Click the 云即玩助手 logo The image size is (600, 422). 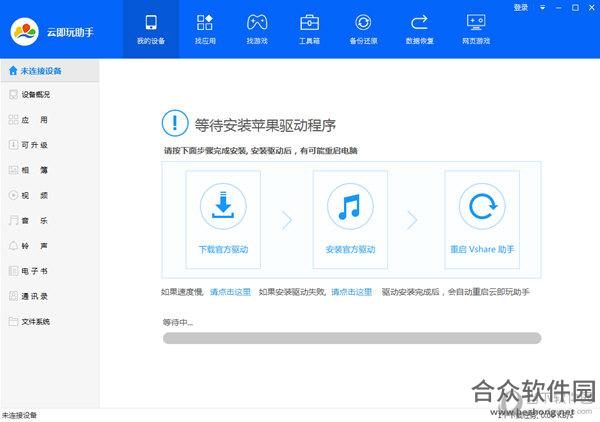[24, 32]
